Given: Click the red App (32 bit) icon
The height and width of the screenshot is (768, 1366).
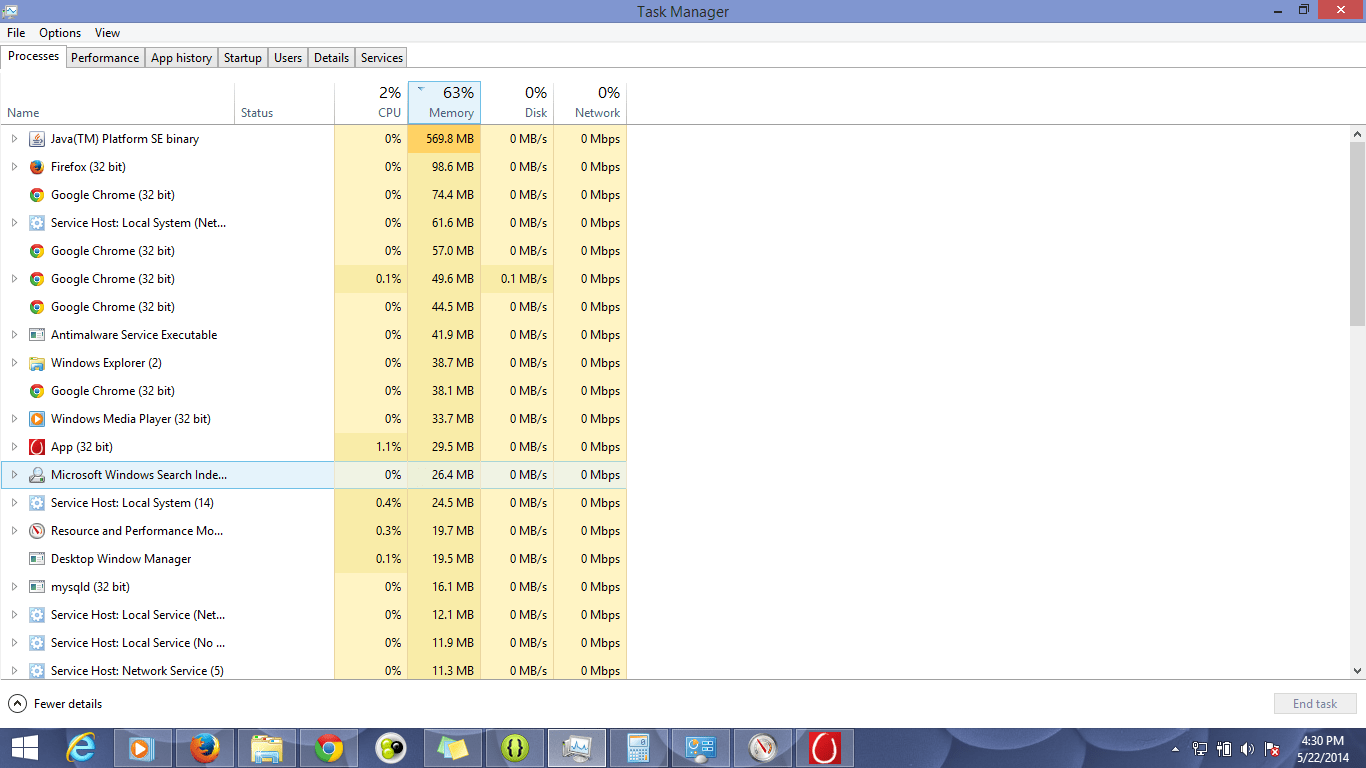Looking at the screenshot, I should (x=37, y=447).
